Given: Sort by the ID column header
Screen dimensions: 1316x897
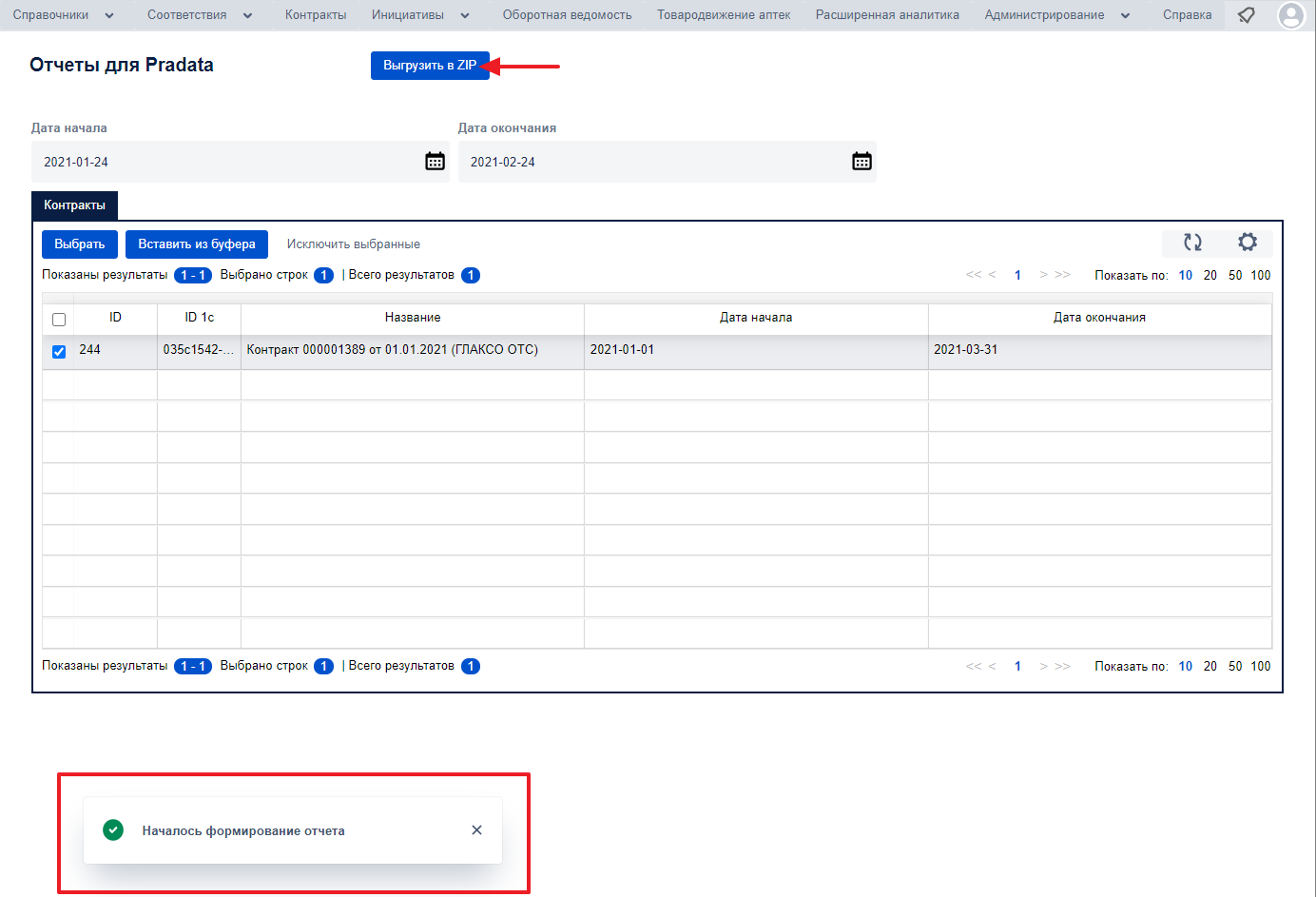Looking at the screenshot, I should (115, 318).
